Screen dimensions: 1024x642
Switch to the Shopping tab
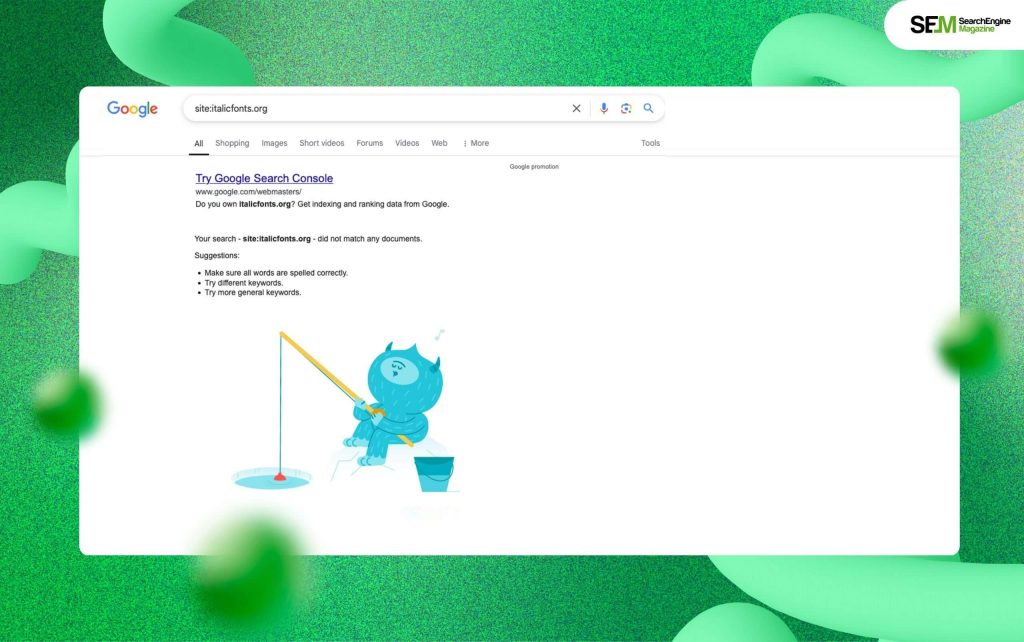coord(232,143)
